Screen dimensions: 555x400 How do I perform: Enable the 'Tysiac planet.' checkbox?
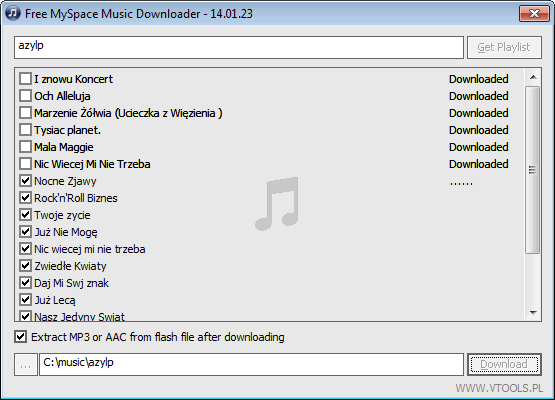point(25,130)
